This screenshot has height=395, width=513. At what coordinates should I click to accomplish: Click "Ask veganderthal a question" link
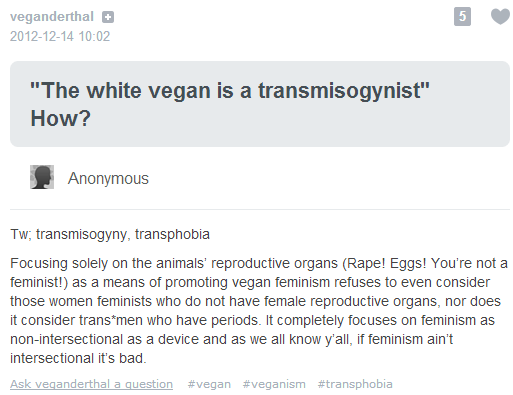point(91,384)
